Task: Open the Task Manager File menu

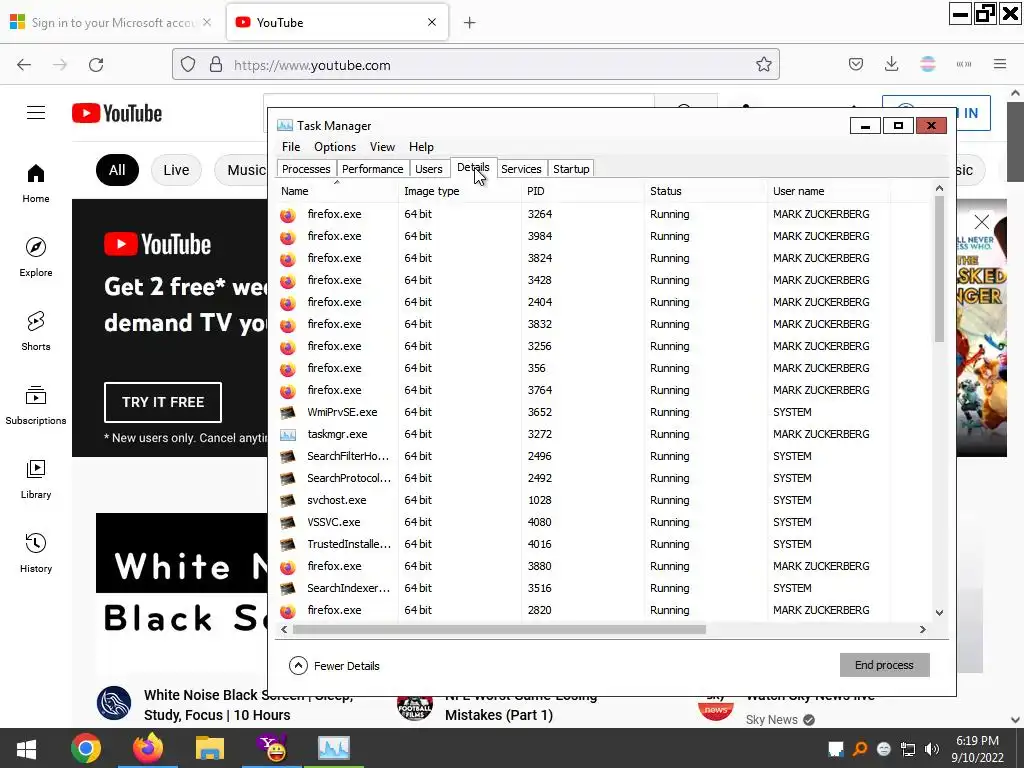Action: (x=291, y=147)
